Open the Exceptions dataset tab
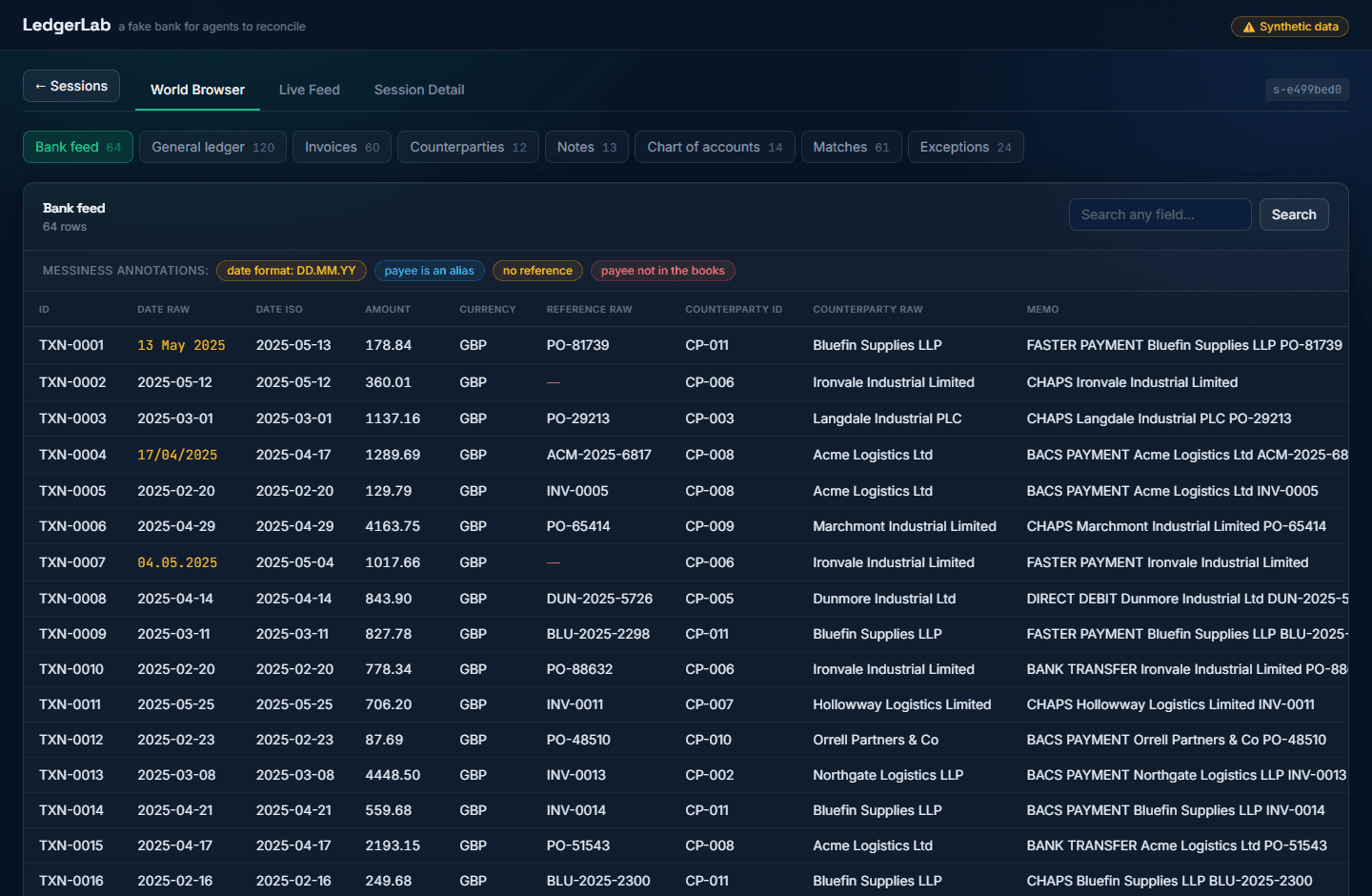This screenshot has width=1372, height=896. click(965, 147)
